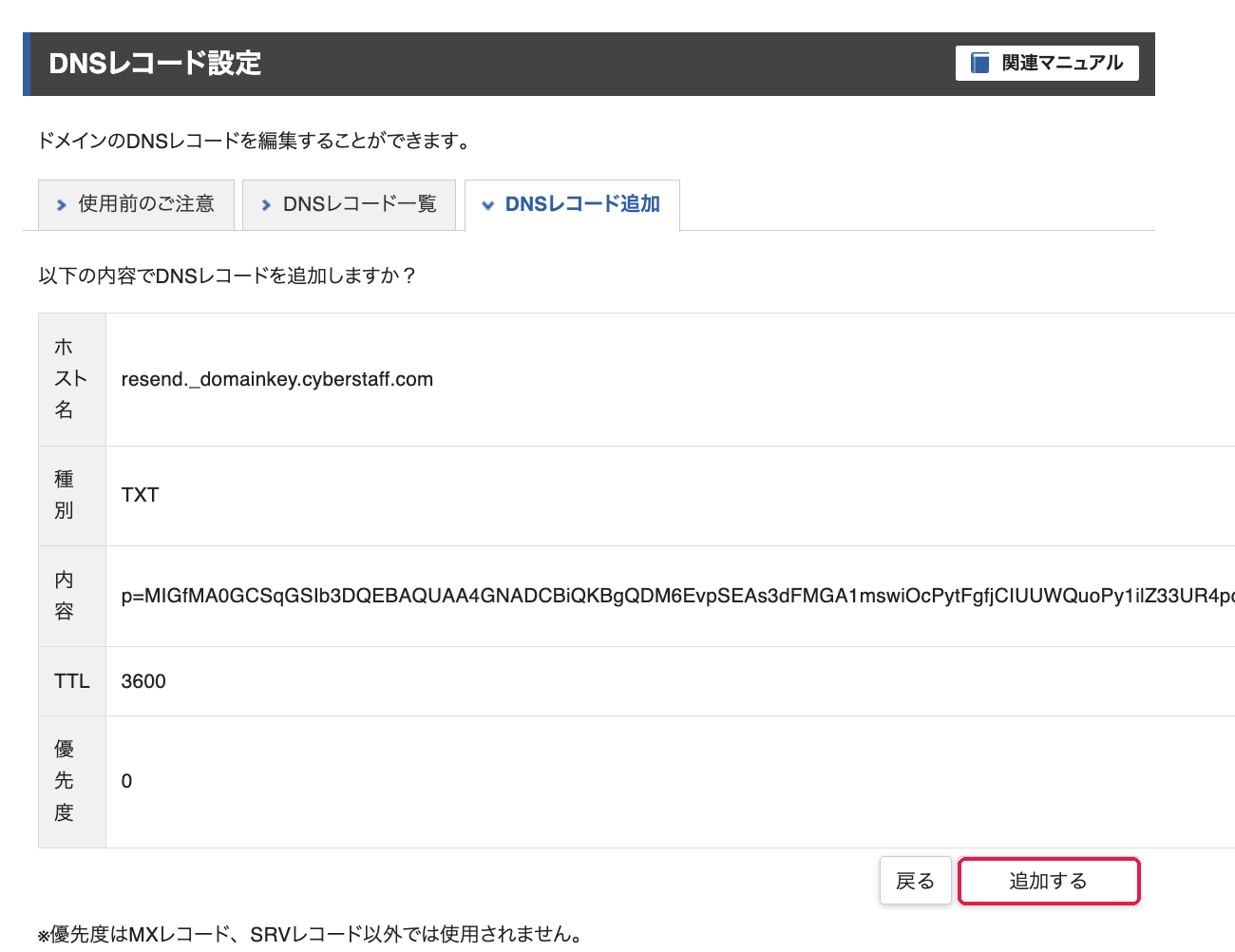
Task: Click the down arrow on DNSレコード追加 tab
Action: pyautogui.click(x=488, y=205)
